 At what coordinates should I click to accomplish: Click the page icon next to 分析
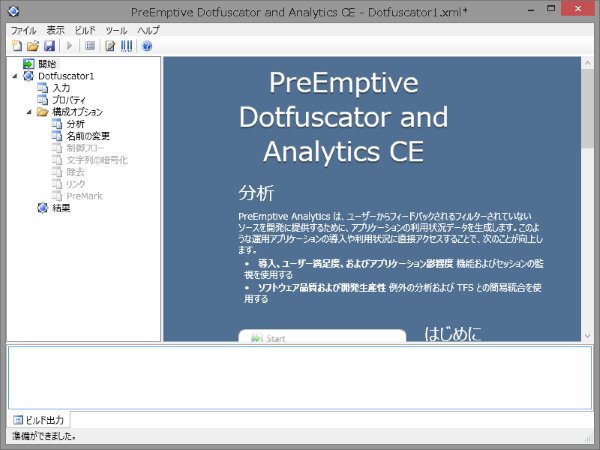(x=57, y=124)
